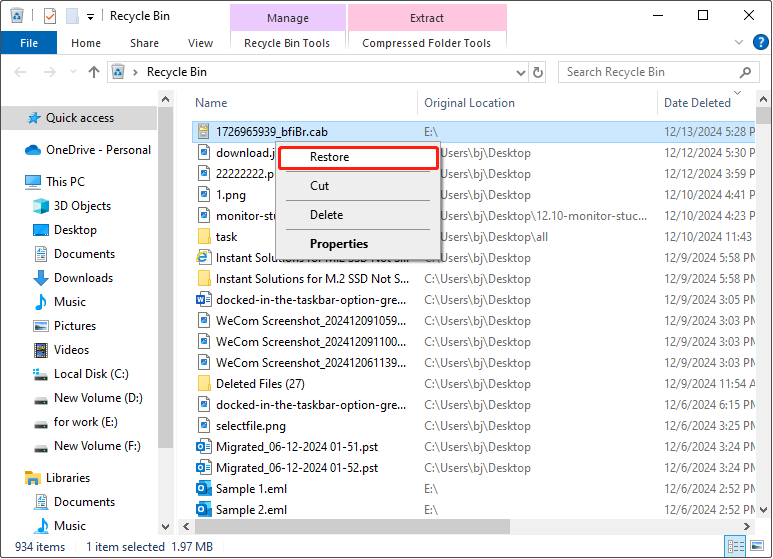Open the Compressed Folder Tools tab
This screenshot has height=559, width=773.
click(x=426, y=43)
